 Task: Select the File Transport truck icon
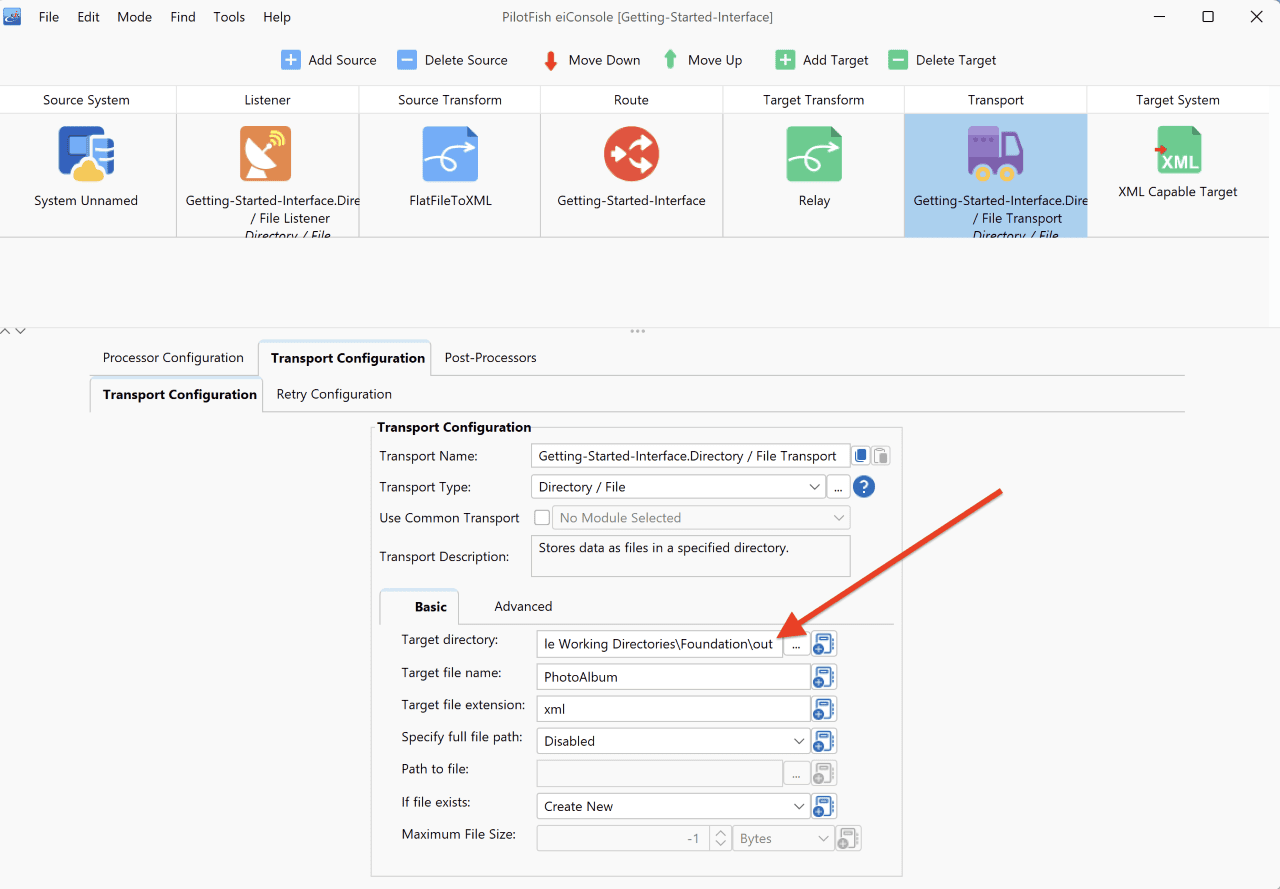coord(995,153)
